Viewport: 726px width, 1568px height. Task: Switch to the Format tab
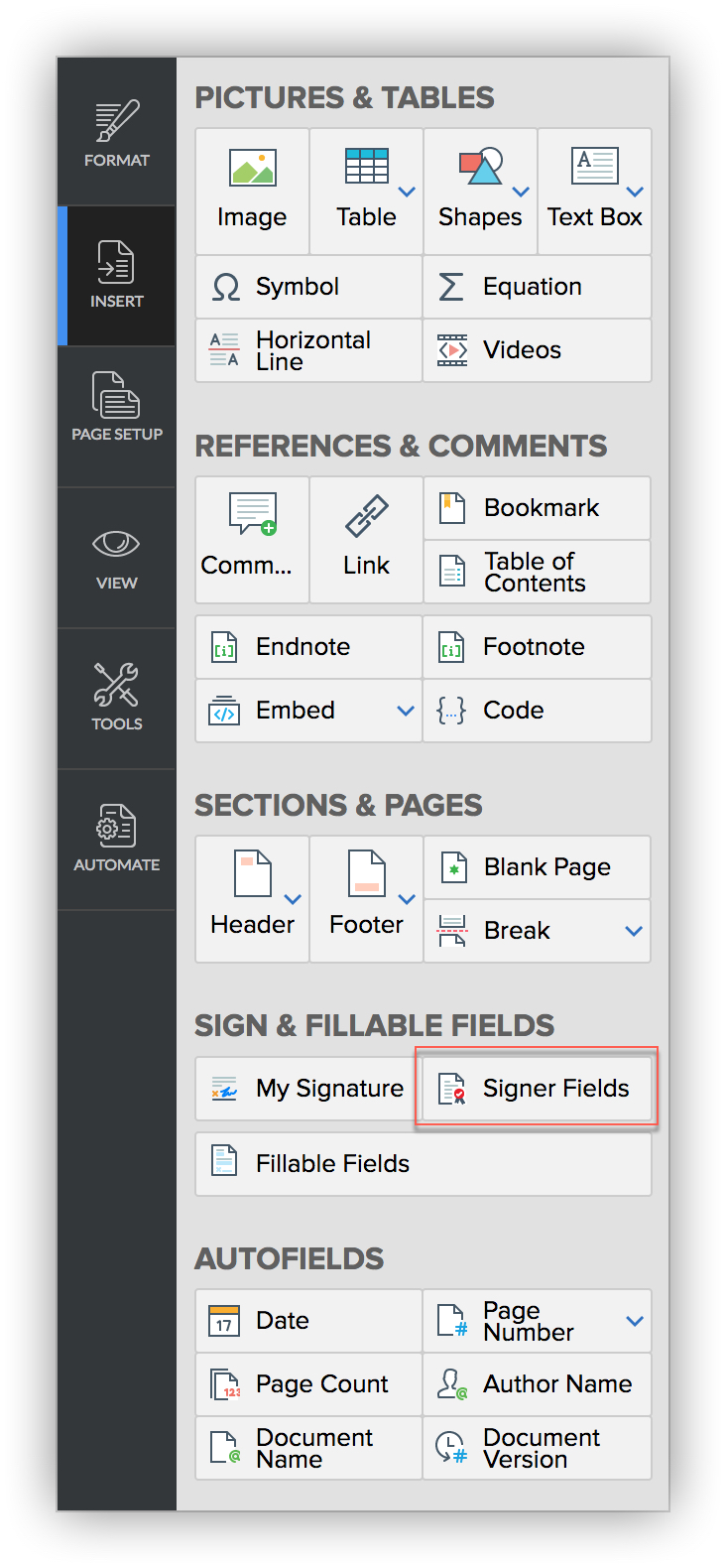117,133
